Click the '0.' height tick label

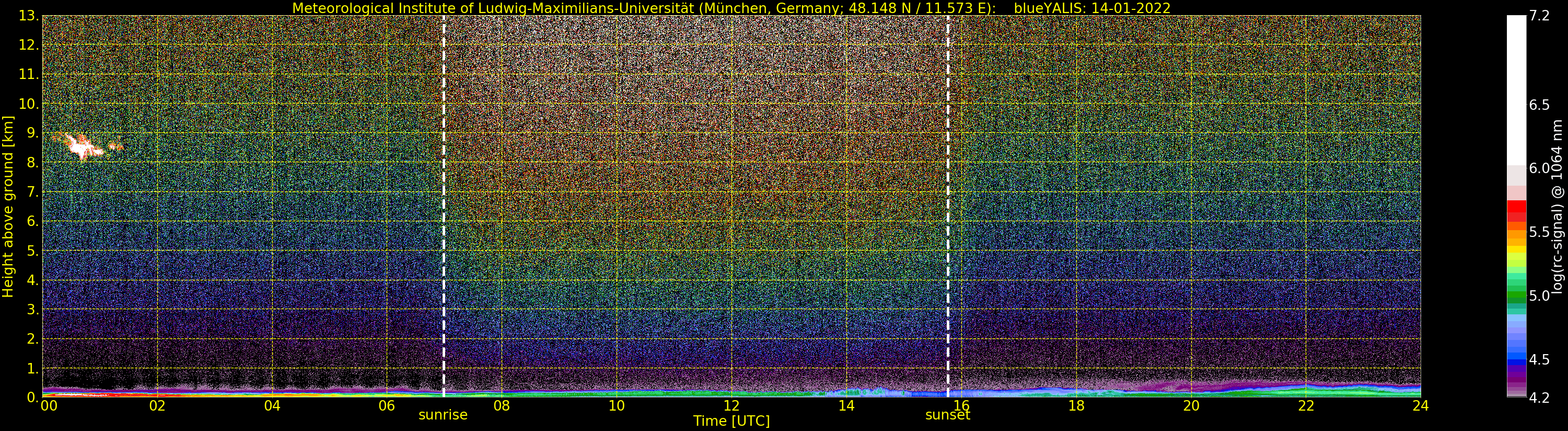(33, 398)
